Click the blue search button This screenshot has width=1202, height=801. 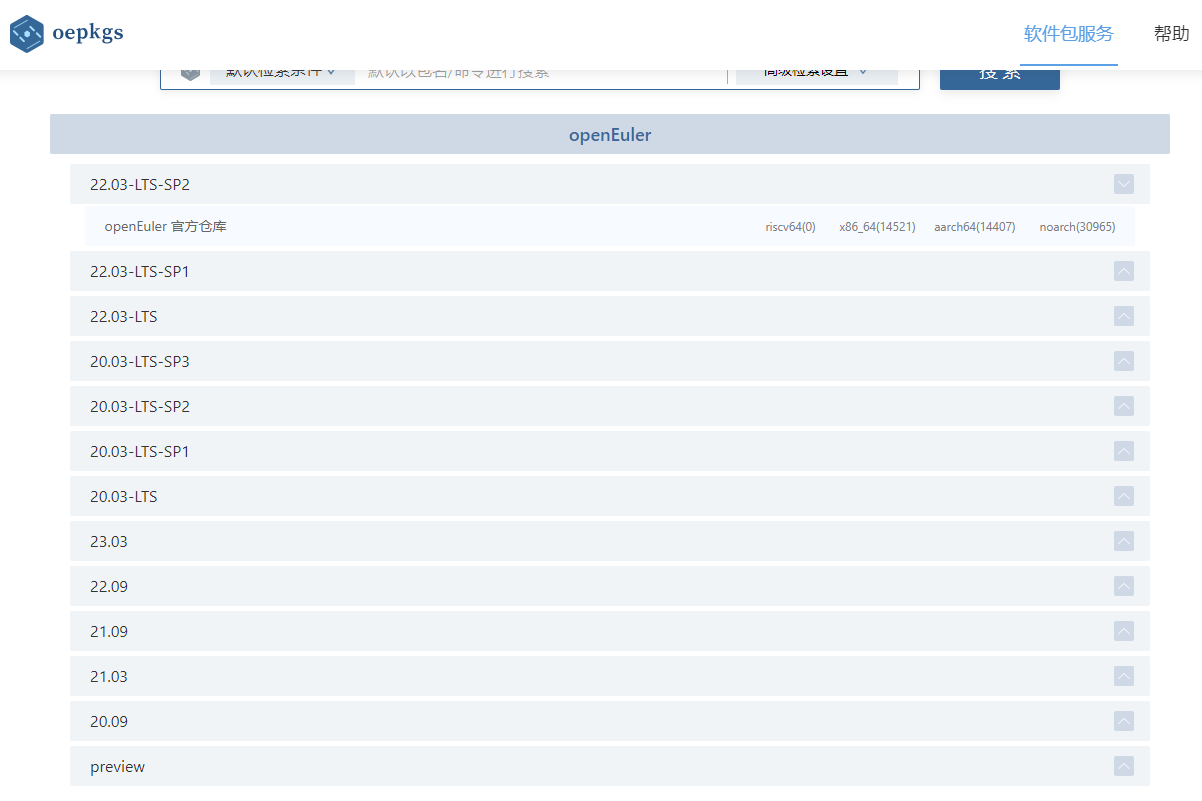999,77
